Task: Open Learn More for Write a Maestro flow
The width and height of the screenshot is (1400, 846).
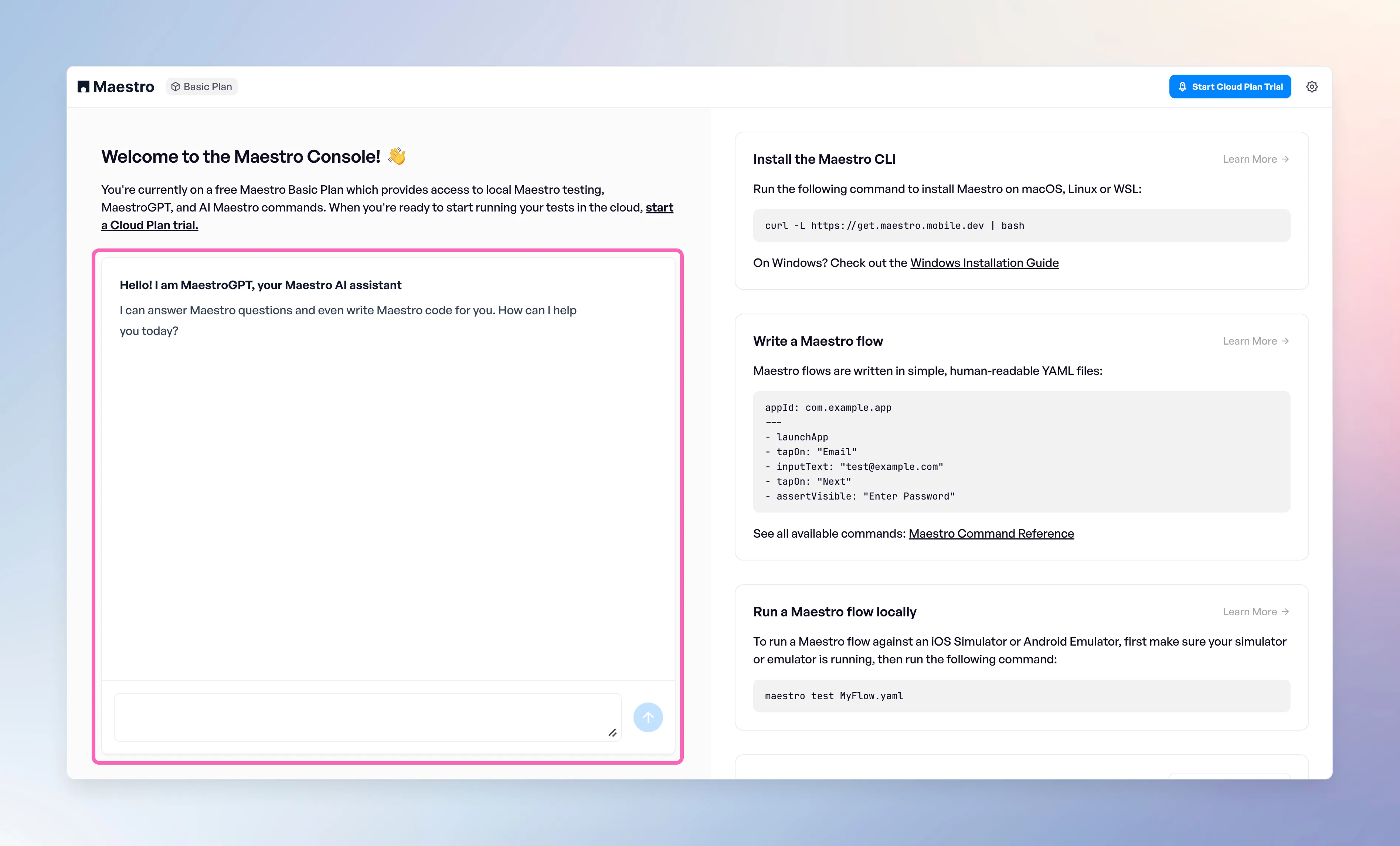Action: [x=1250, y=341]
